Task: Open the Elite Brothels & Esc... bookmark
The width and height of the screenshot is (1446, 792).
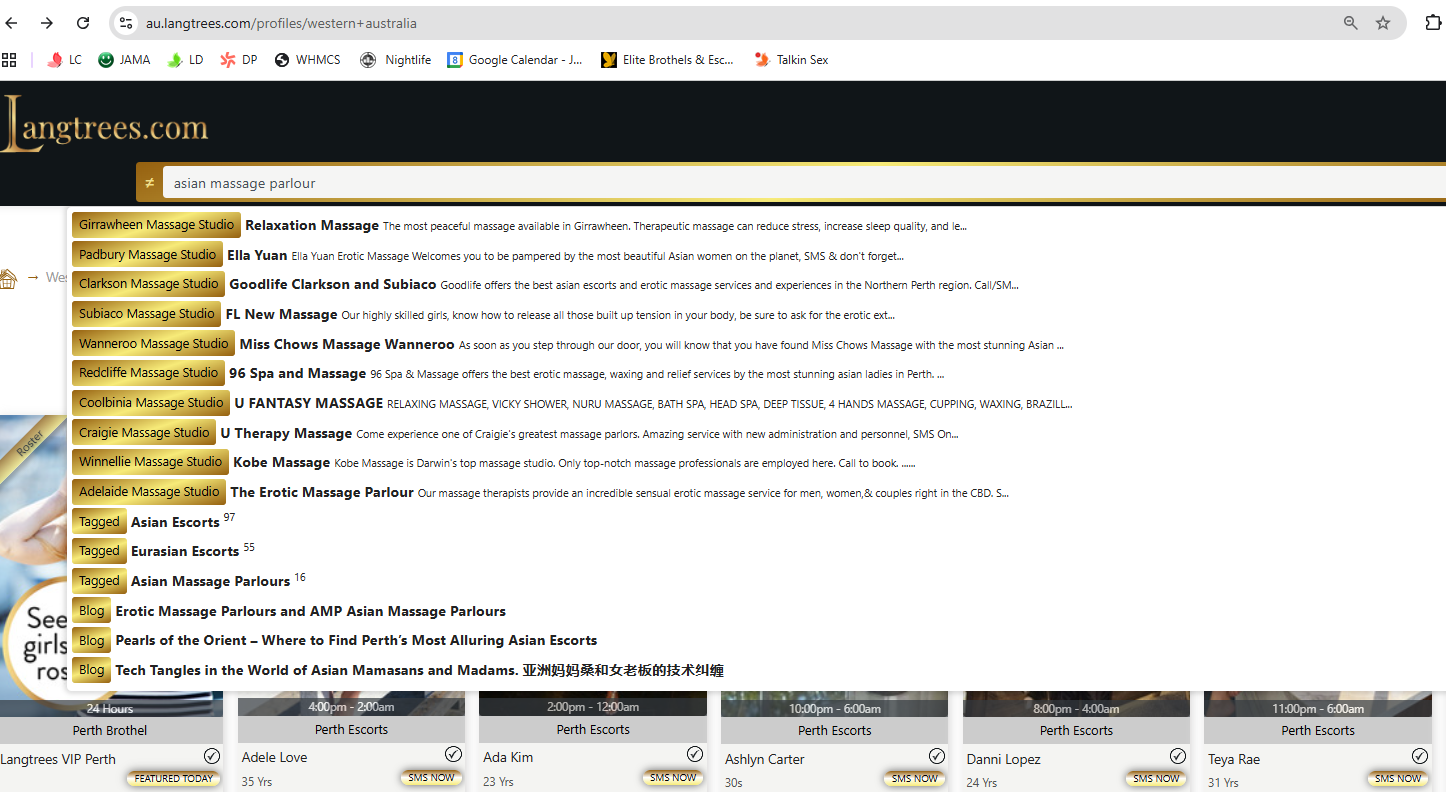Action: click(x=668, y=60)
